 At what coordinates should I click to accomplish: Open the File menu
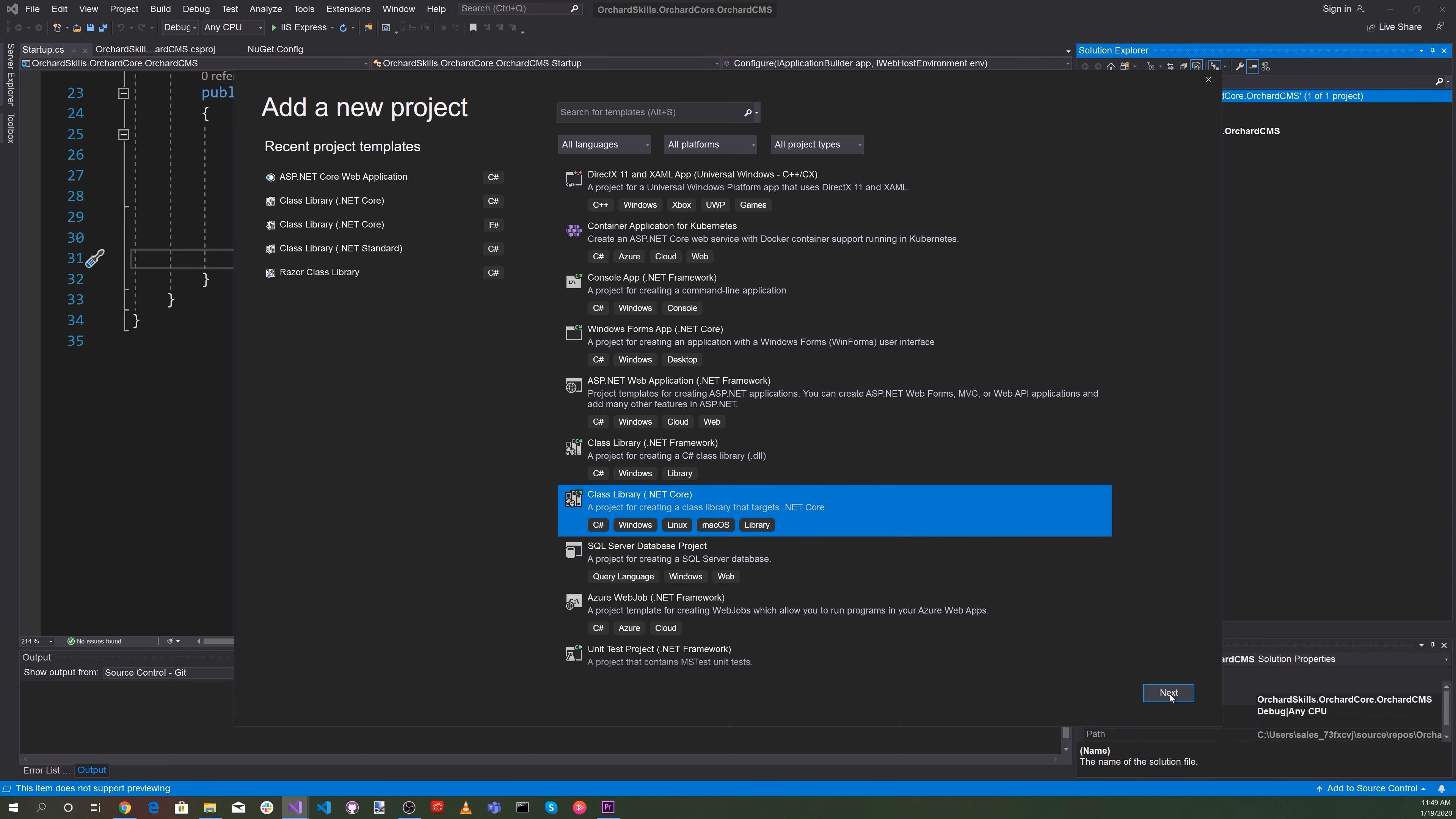(32, 9)
